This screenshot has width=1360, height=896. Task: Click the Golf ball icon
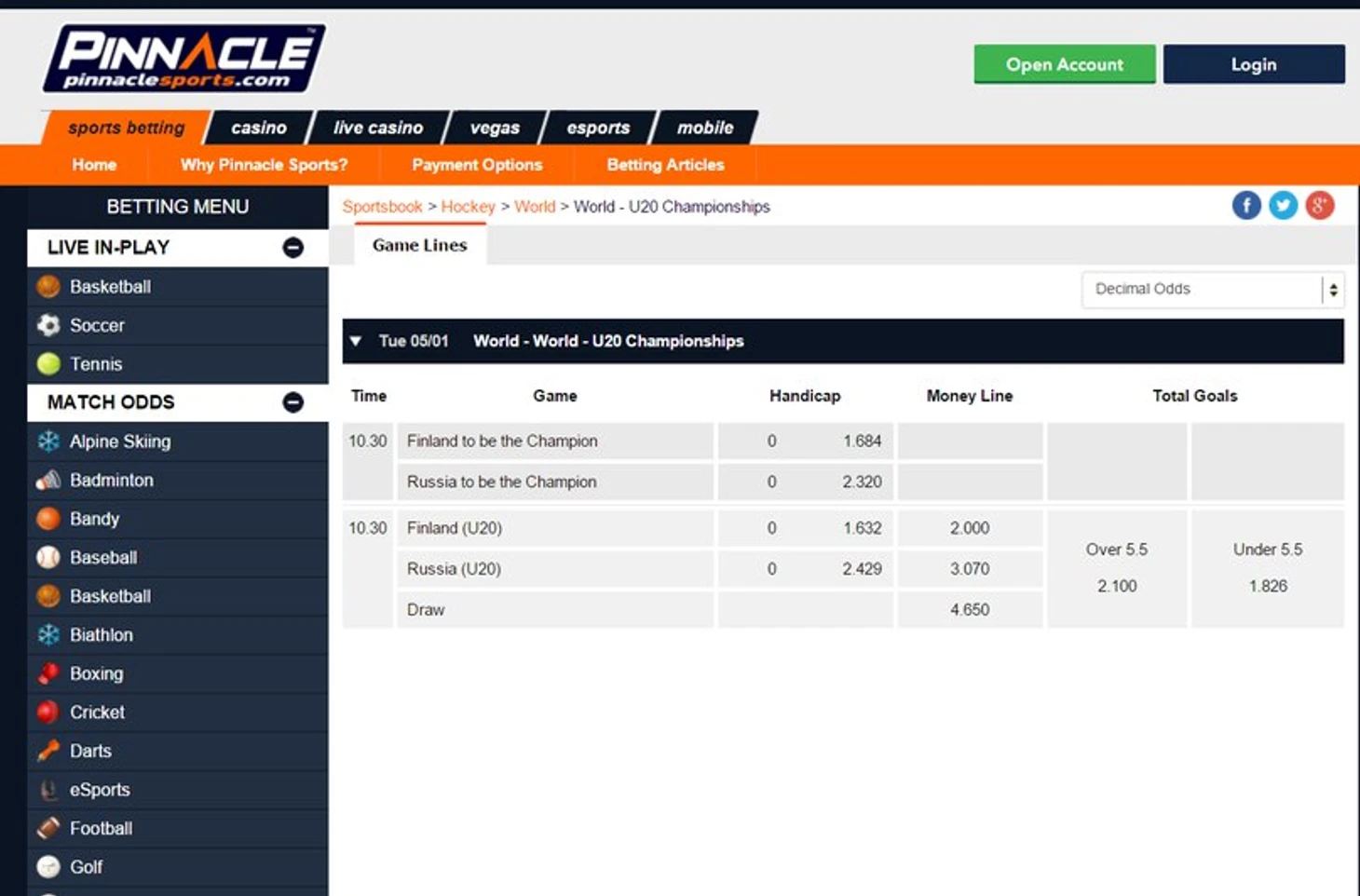(48, 867)
